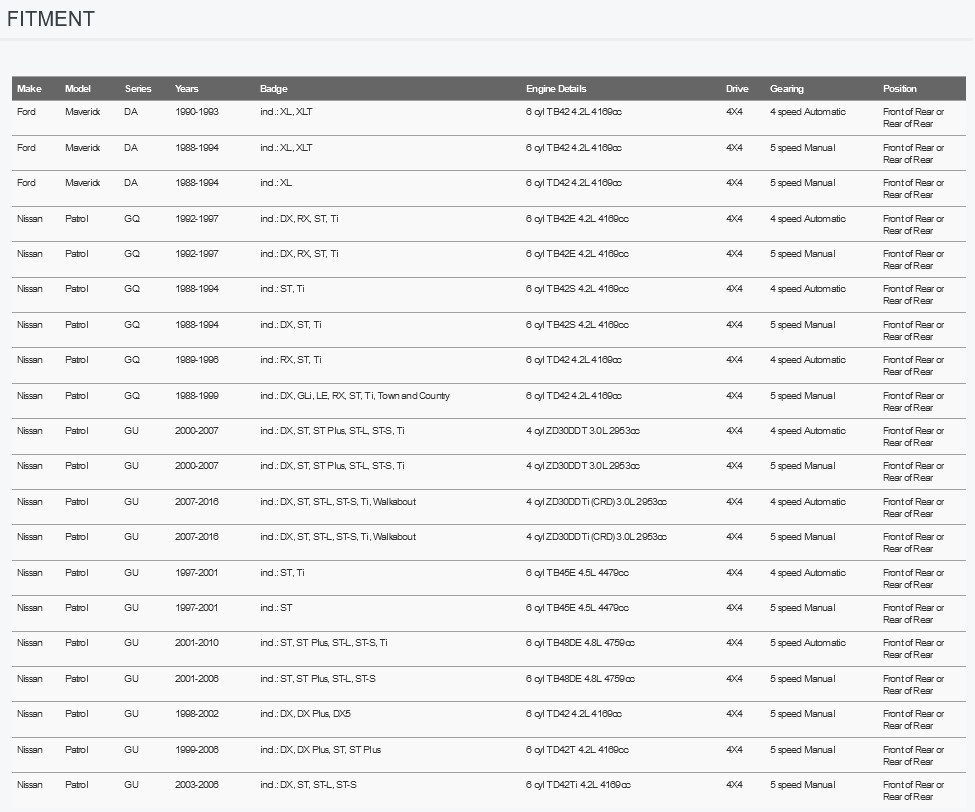
Task: Click Nissan make cell in 2003-2006 row
Action: pyautogui.click(x=30, y=785)
